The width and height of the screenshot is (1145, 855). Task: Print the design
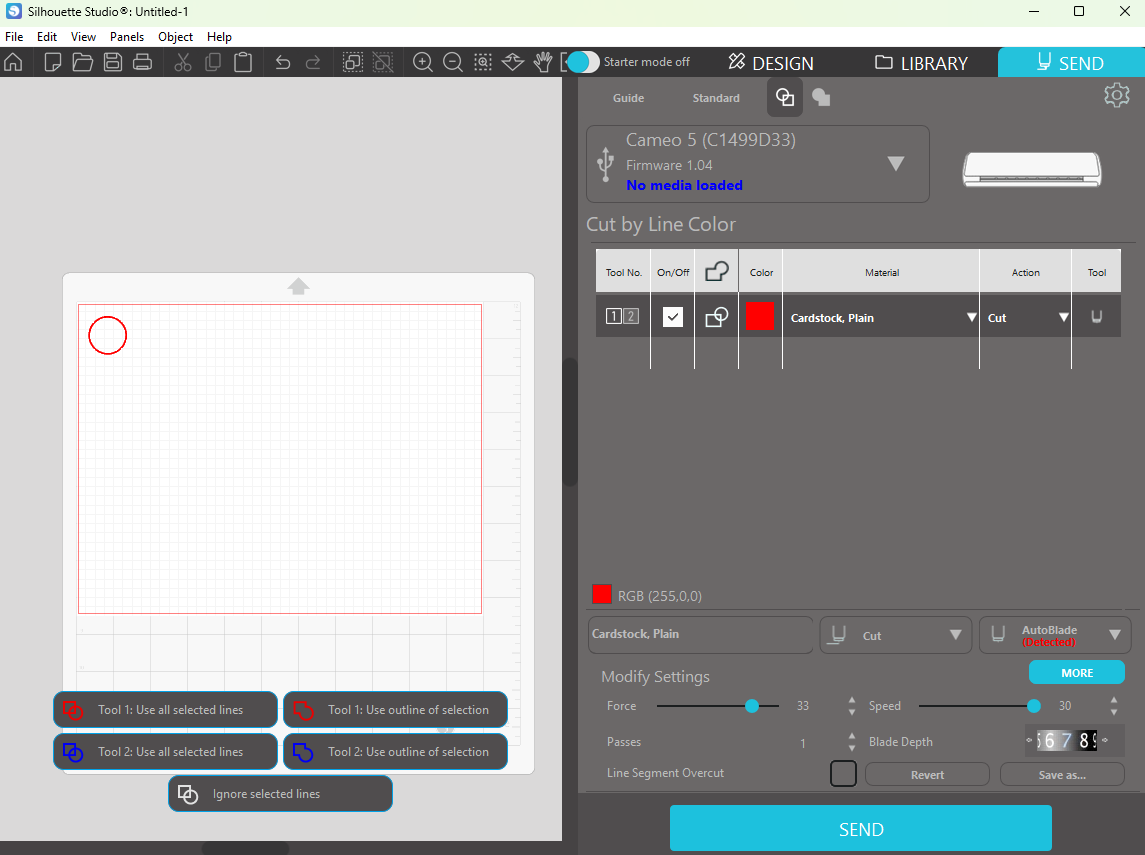point(142,63)
